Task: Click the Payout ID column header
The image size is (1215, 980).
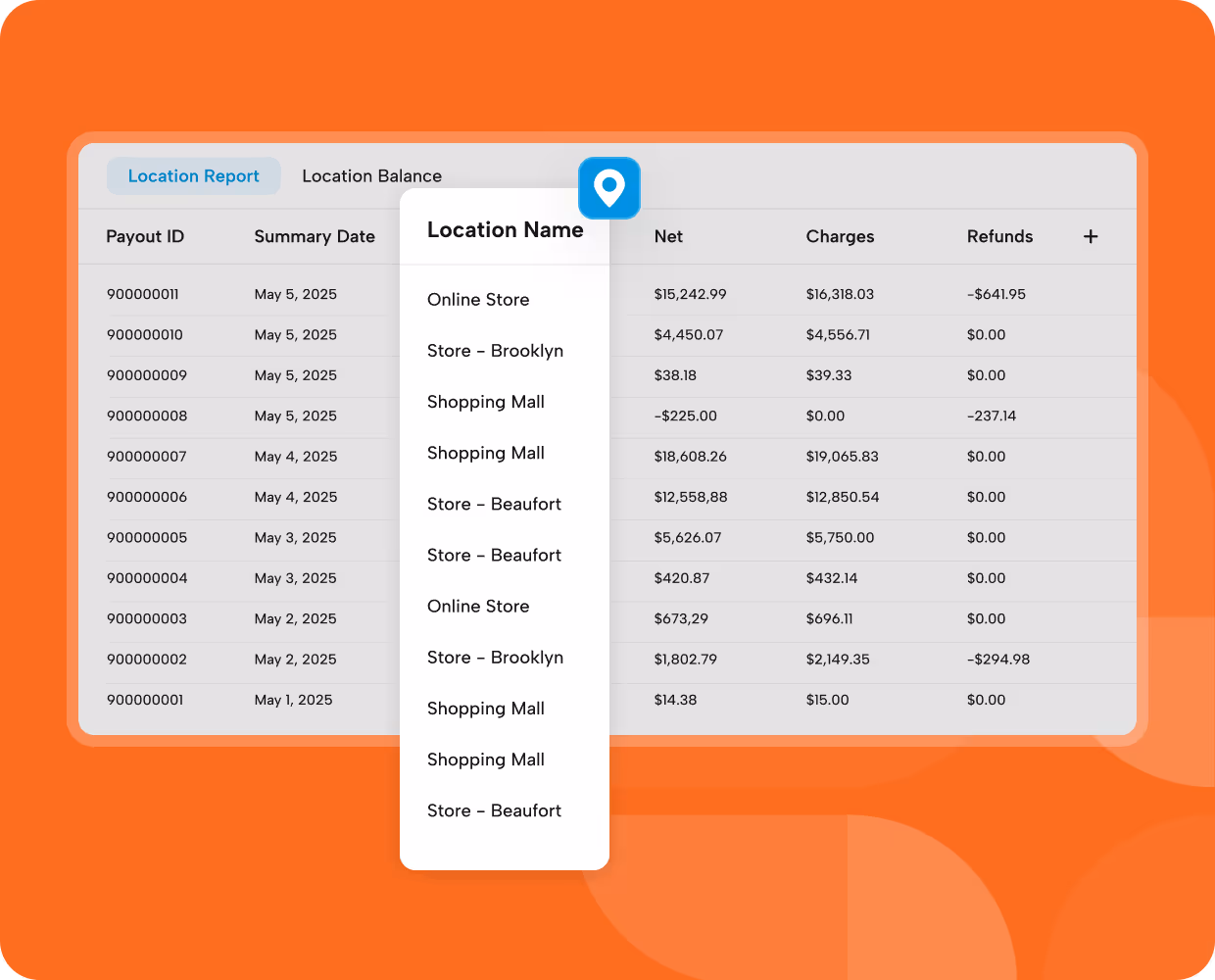Action: pos(145,236)
